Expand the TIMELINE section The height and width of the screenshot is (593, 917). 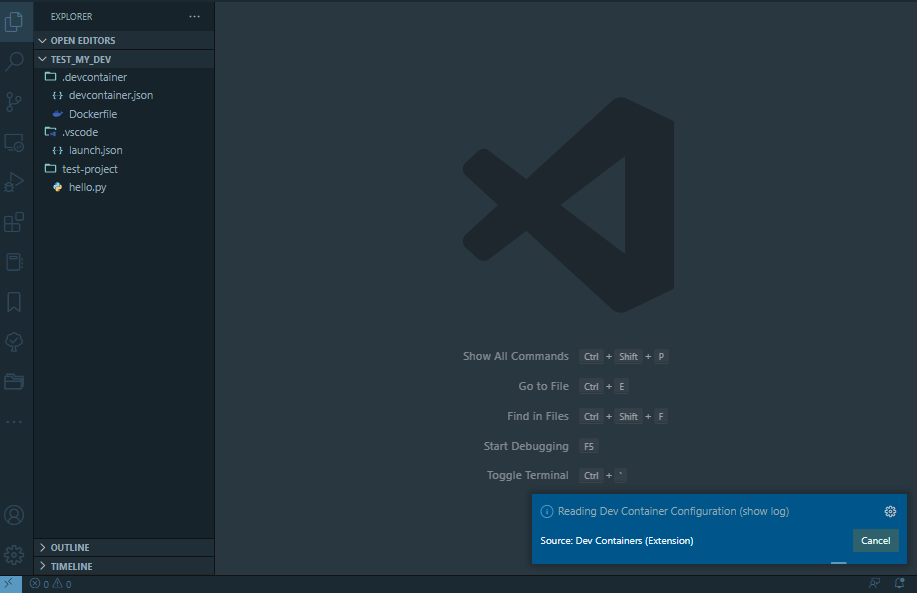tap(124, 566)
